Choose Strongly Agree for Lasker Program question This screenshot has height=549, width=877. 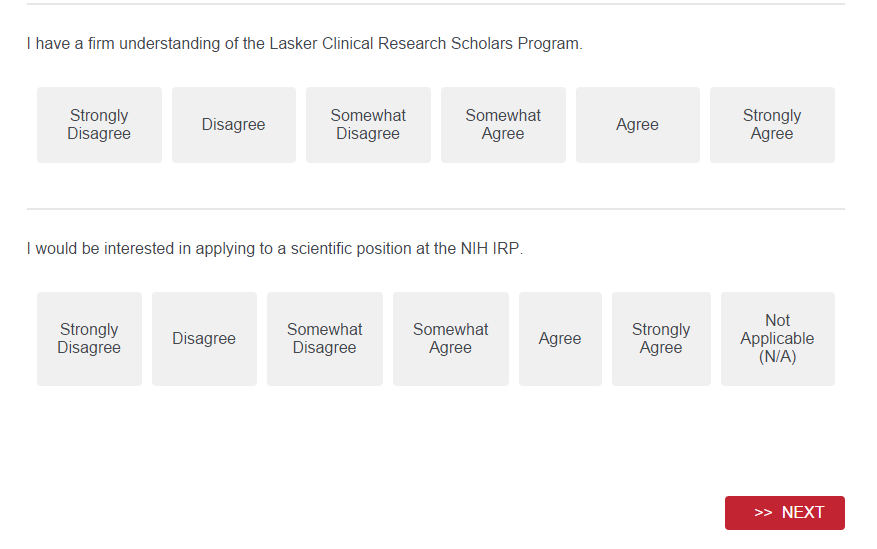[x=772, y=125]
